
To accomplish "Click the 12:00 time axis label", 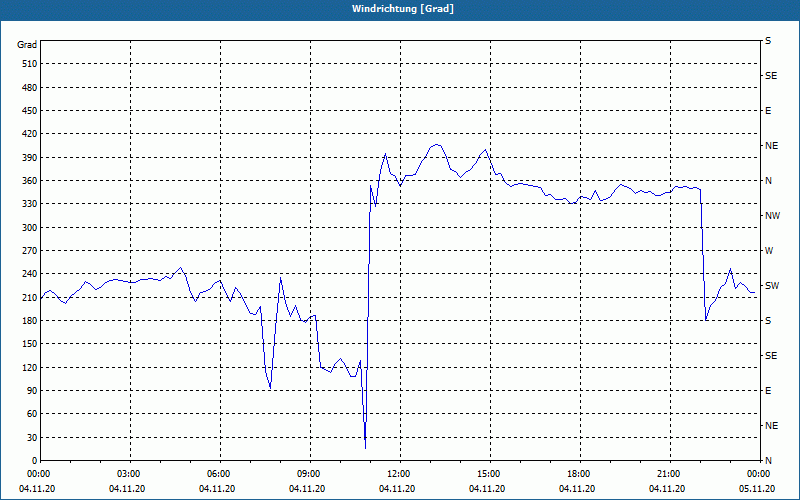I will click(400, 474).
